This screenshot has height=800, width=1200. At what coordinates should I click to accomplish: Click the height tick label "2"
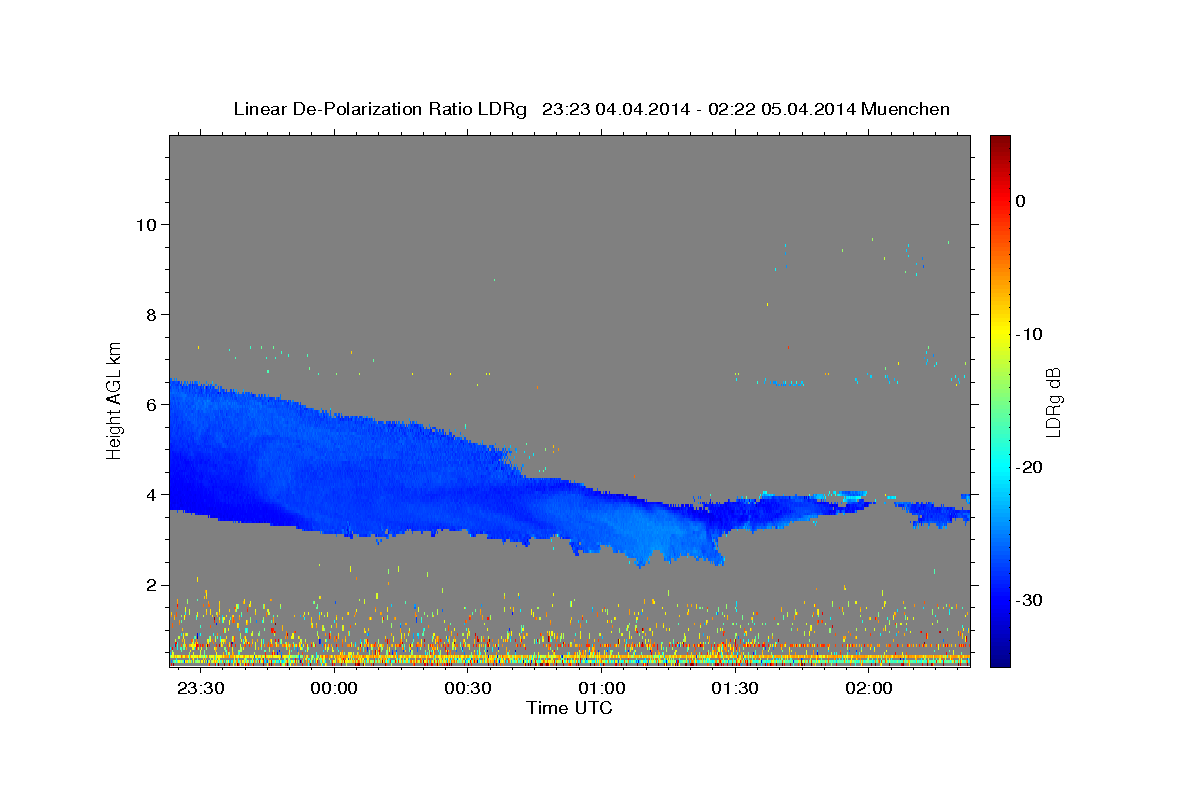point(151,584)
